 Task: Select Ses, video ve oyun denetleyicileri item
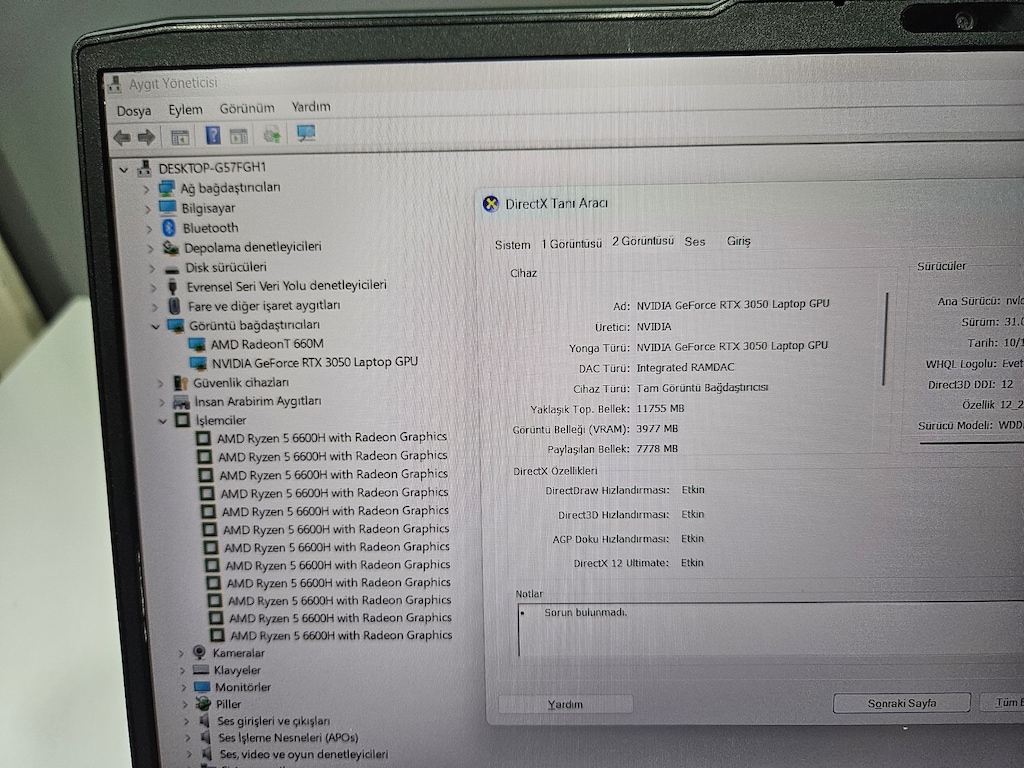[x=304, y=754]
